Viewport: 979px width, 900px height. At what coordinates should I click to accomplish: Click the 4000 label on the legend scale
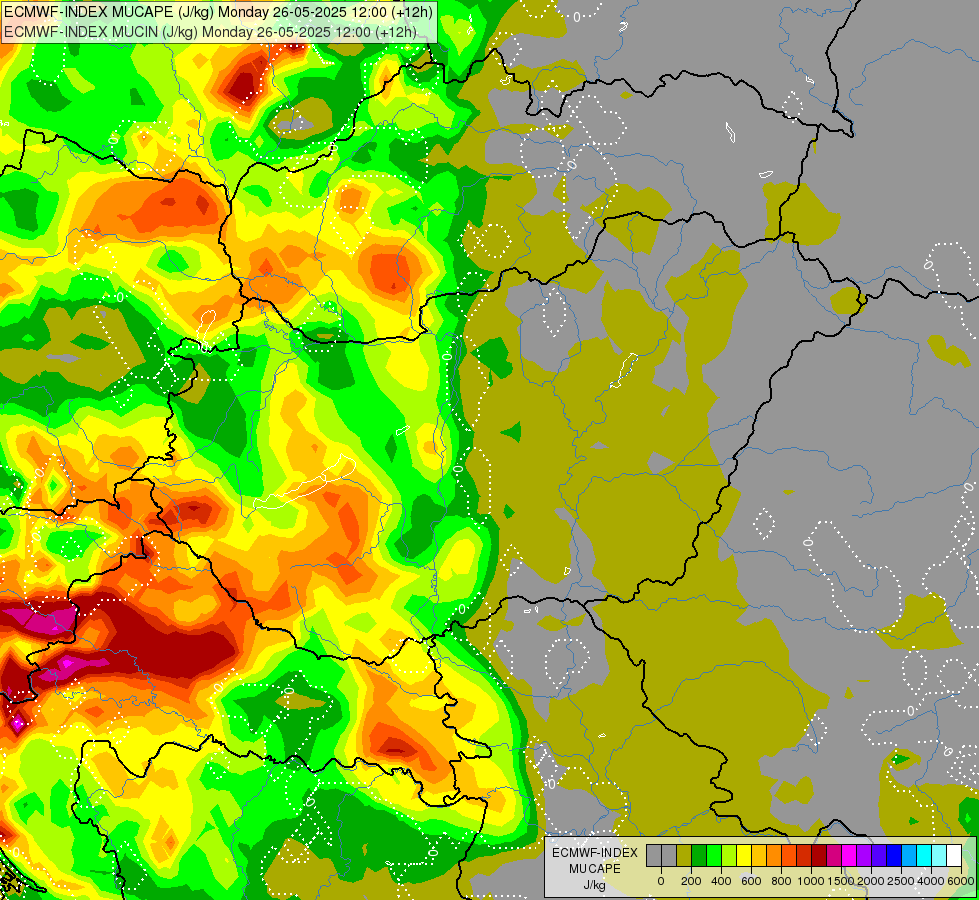point(931,881)
